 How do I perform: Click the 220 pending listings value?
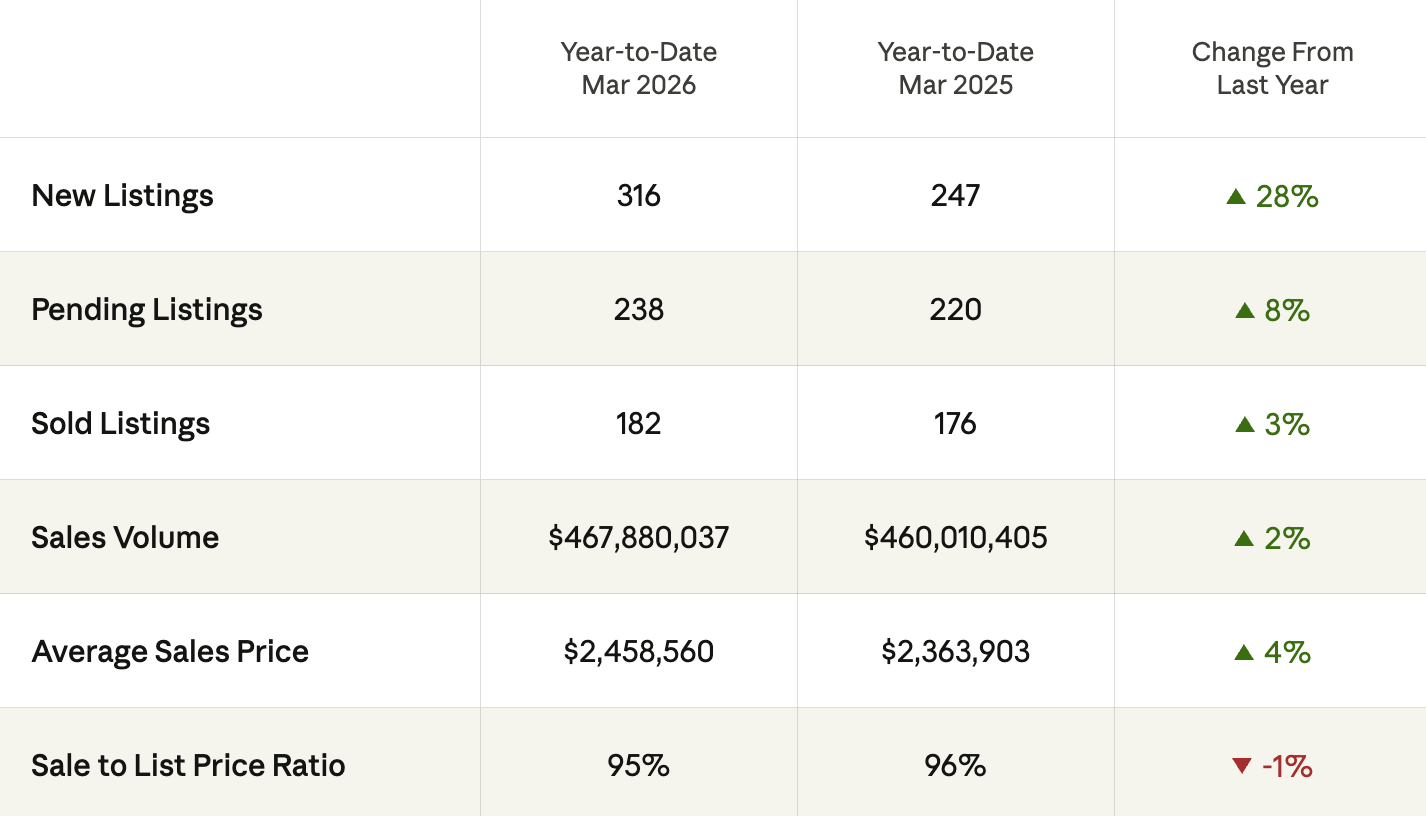(x=956, y=309)
